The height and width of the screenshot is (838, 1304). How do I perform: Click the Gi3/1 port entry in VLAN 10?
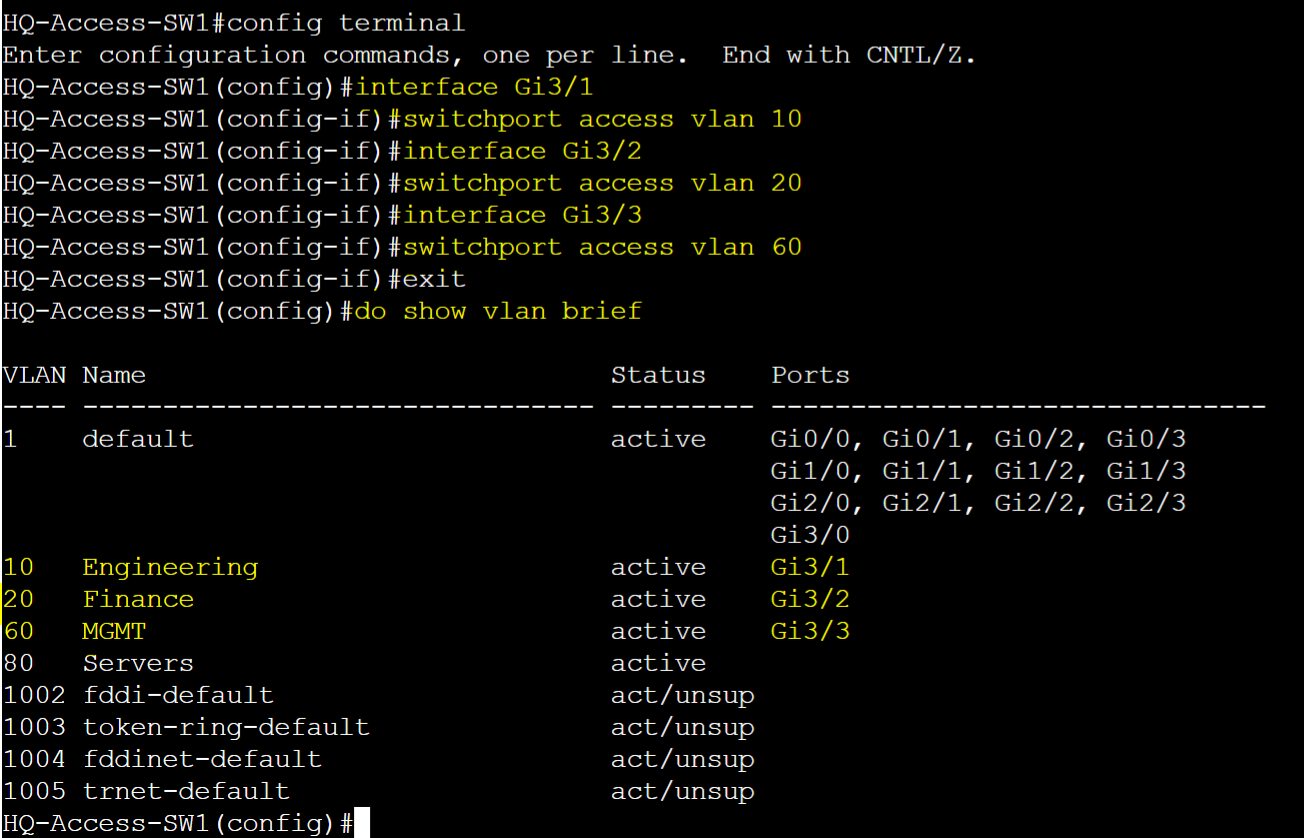[x=810, y=567]
